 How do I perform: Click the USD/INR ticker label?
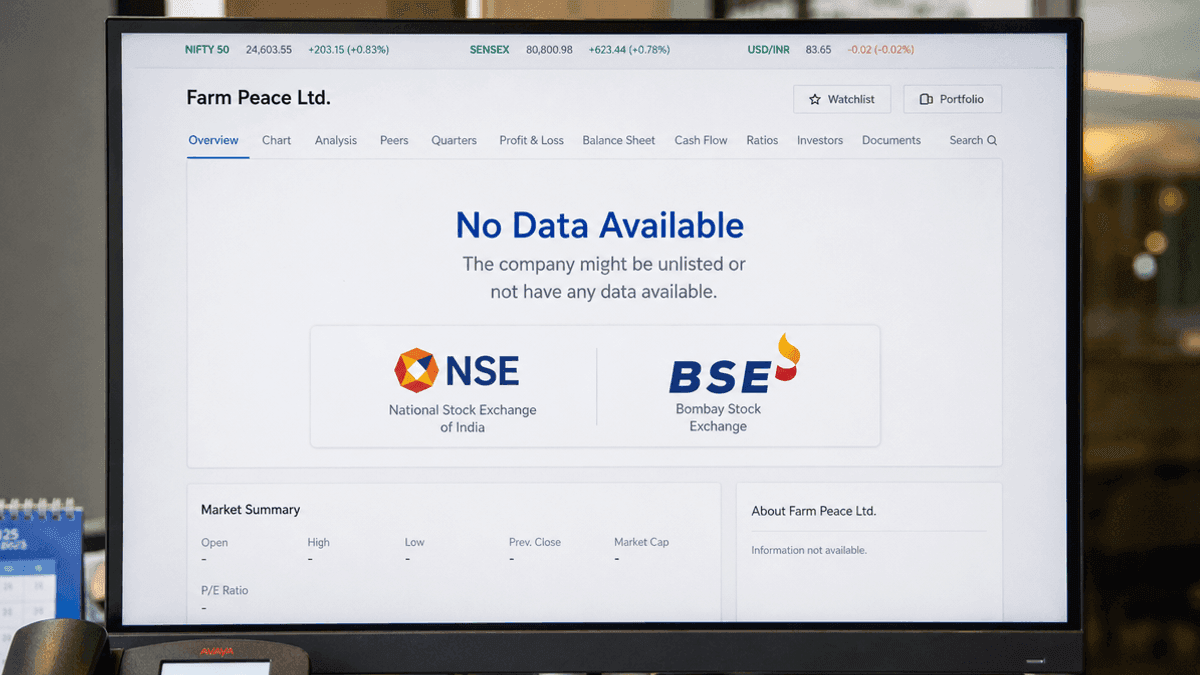pos(770,49)
